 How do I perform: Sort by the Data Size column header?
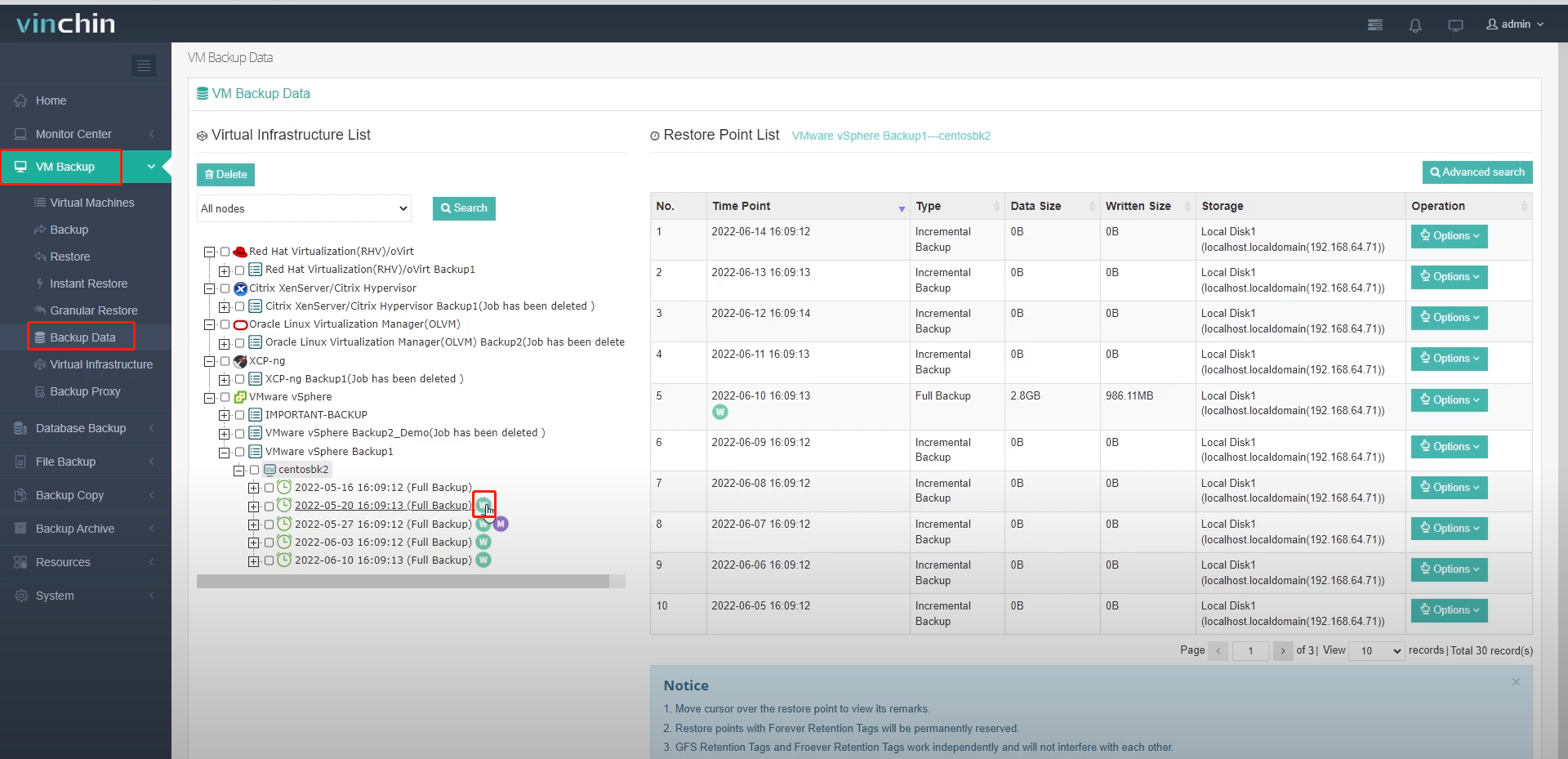[x=1052, y=206]
